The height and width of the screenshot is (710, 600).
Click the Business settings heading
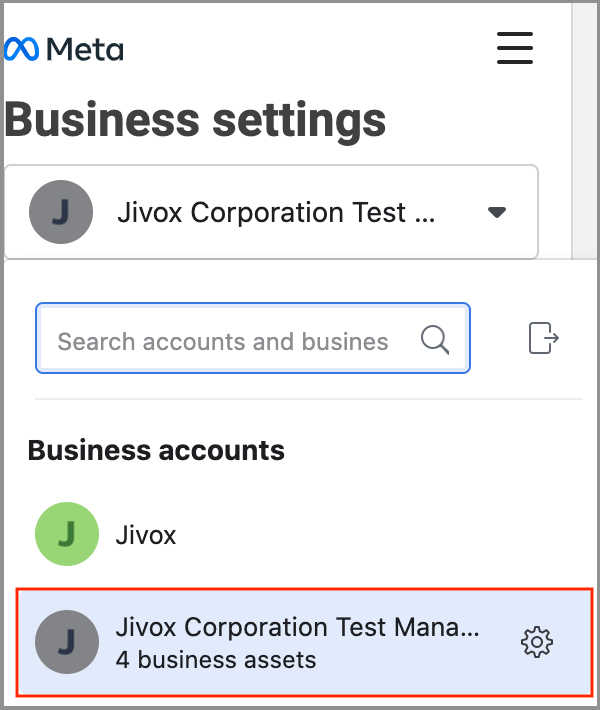195,120
